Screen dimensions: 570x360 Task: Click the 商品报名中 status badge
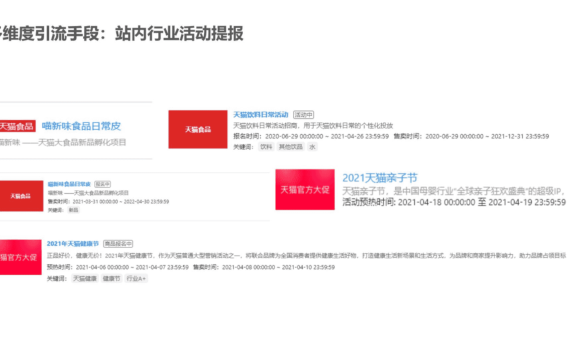[118, 244]
